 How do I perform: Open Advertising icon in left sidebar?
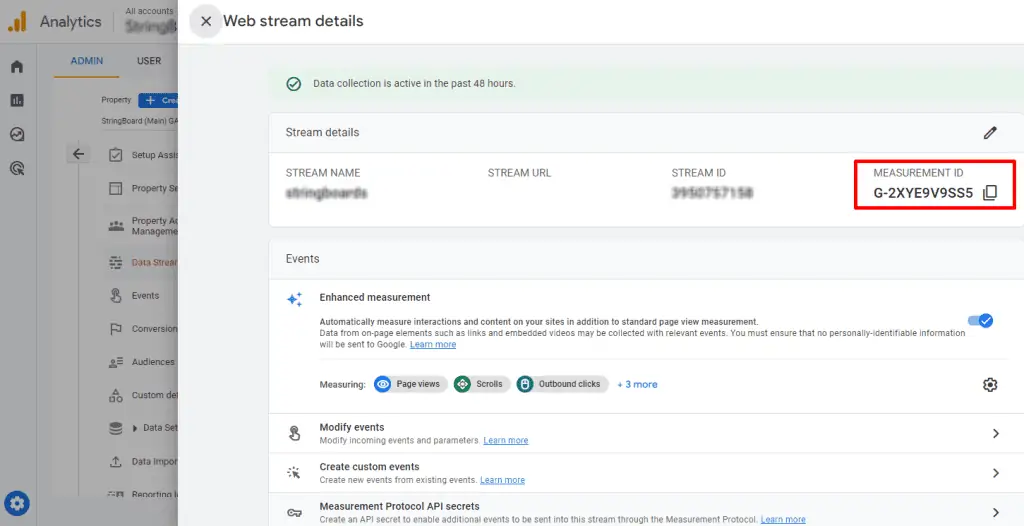[17, 169]
